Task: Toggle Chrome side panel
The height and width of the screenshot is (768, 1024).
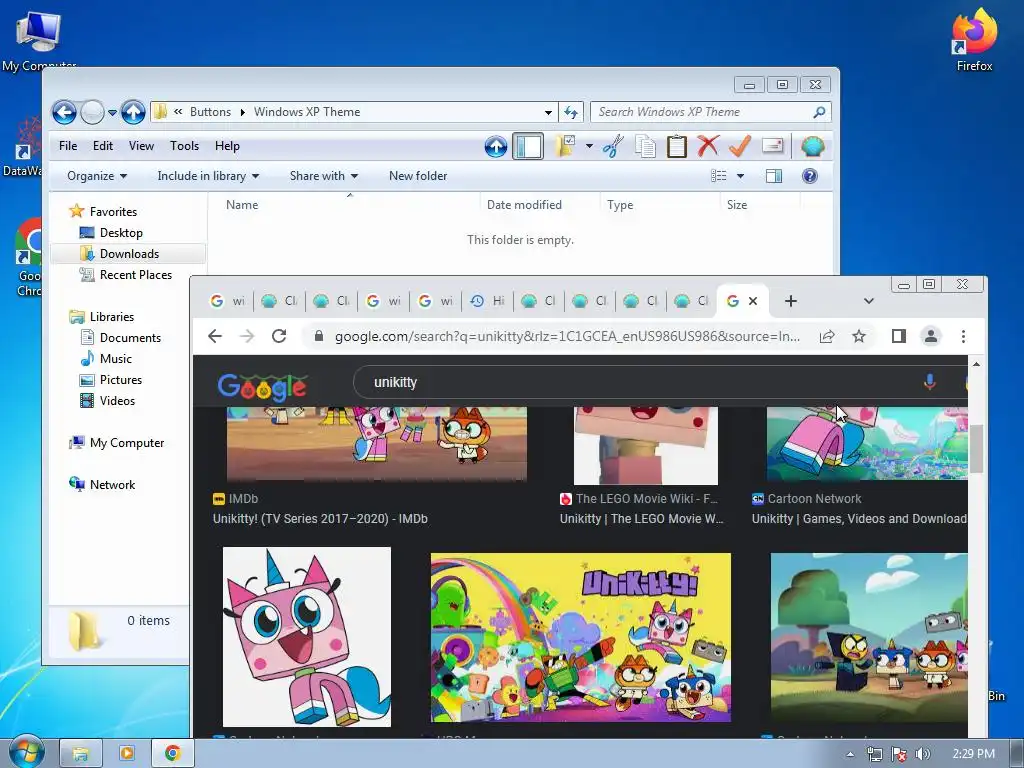Action: pos(899,336)
